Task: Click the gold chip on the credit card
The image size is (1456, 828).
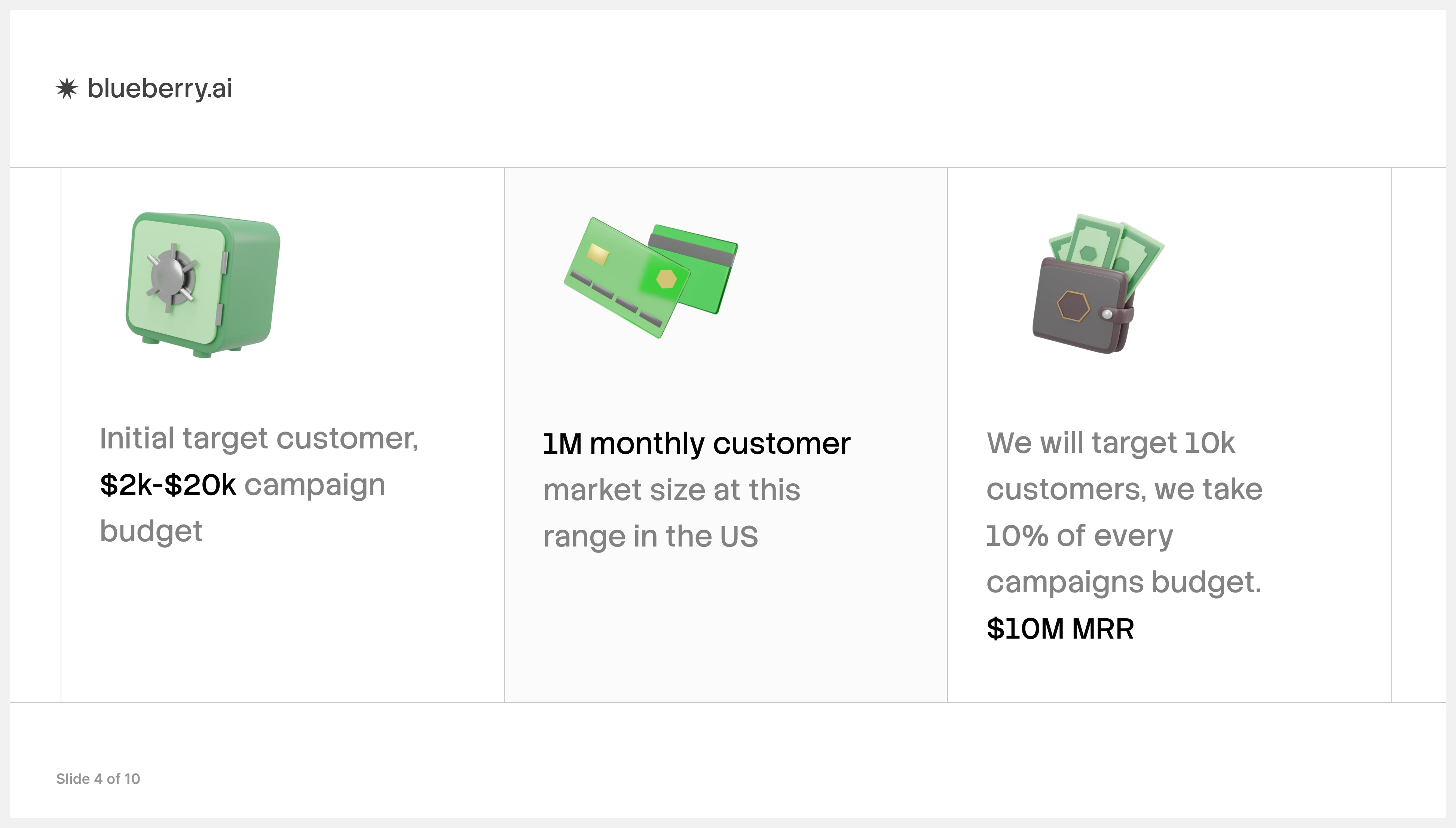Action: tap(597, 254)
